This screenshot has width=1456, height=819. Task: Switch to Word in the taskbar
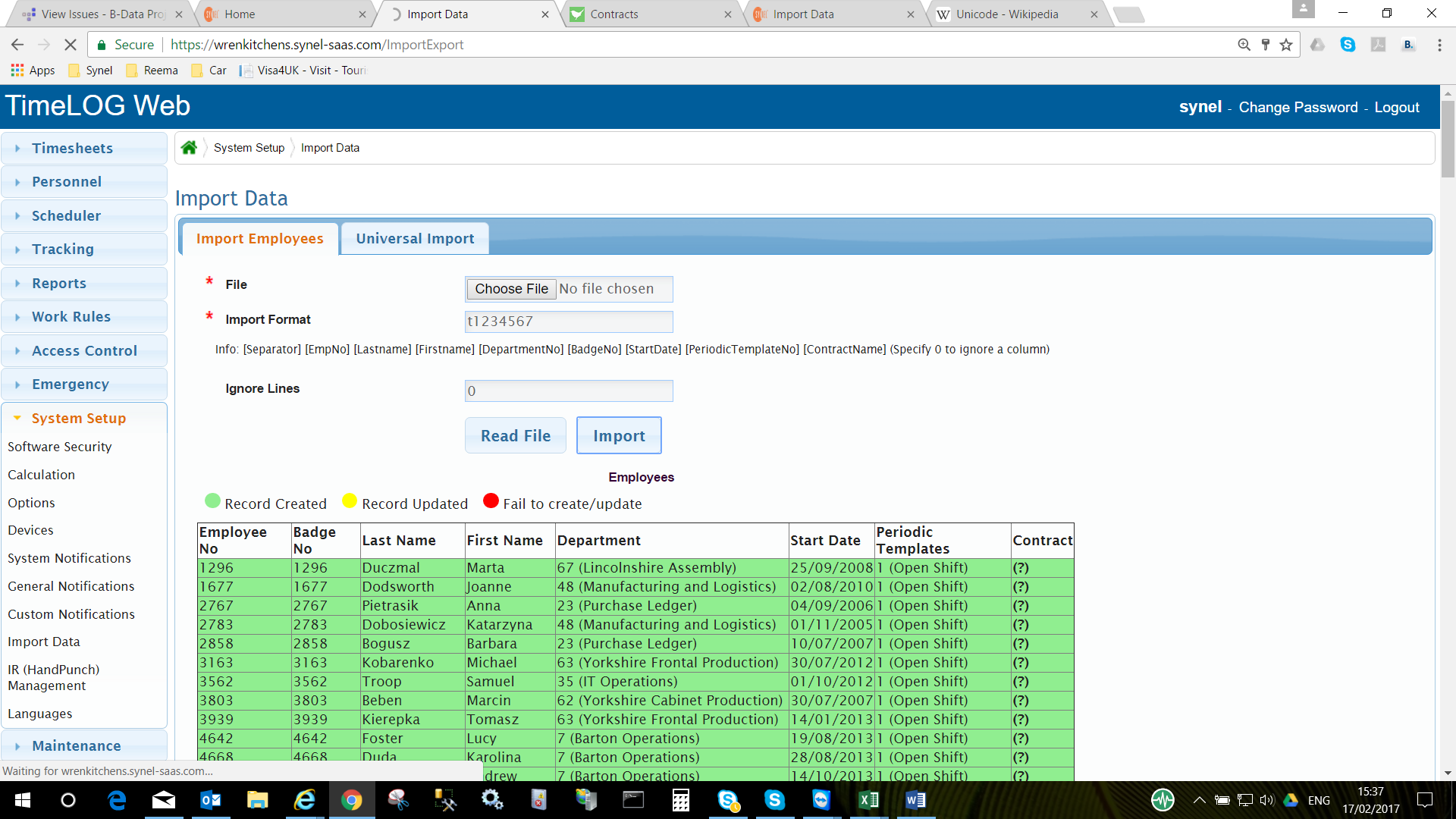point(915,800)
